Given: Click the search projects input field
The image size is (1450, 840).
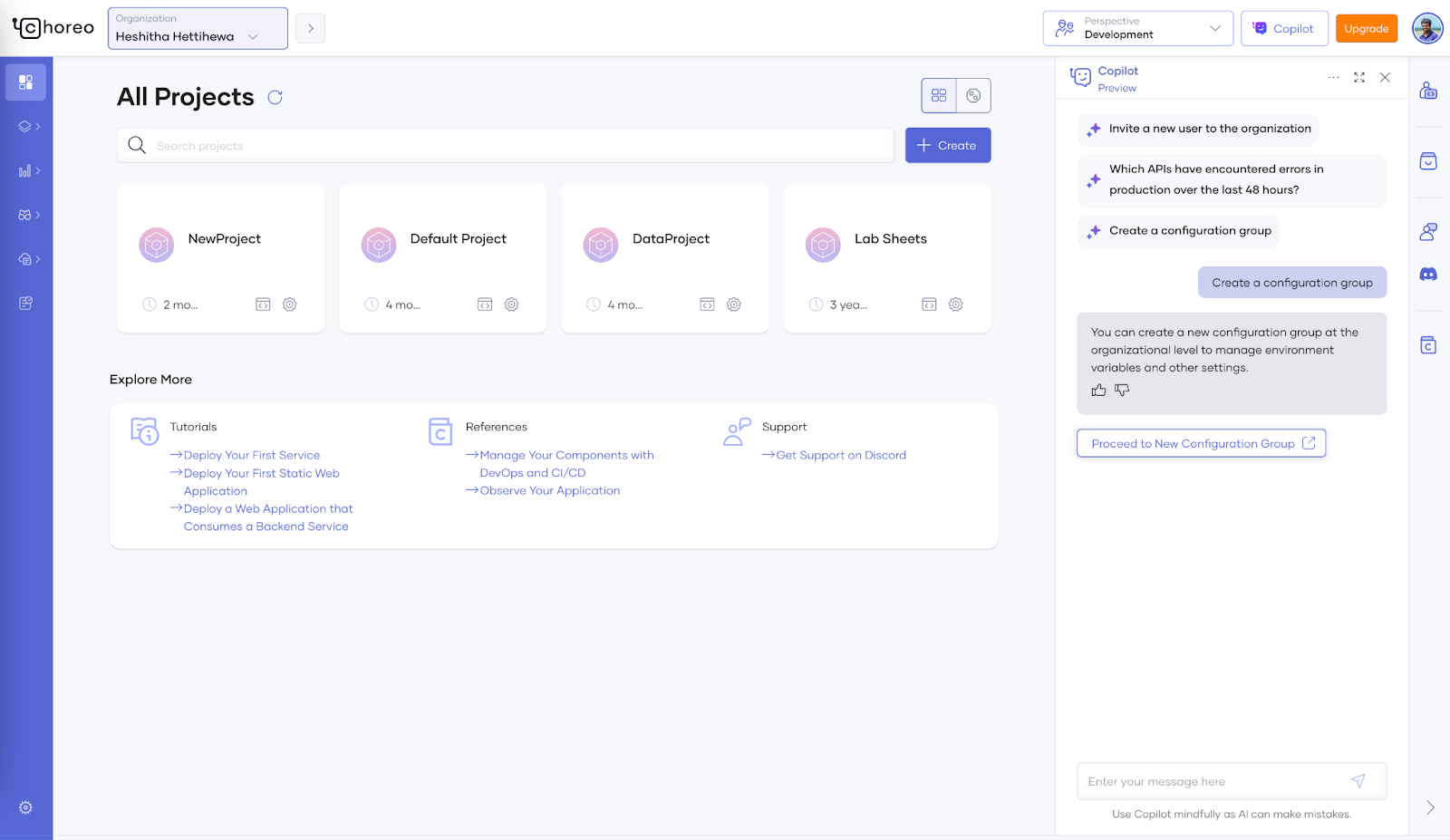Looking at the screenshot, I should pos(507,145).
